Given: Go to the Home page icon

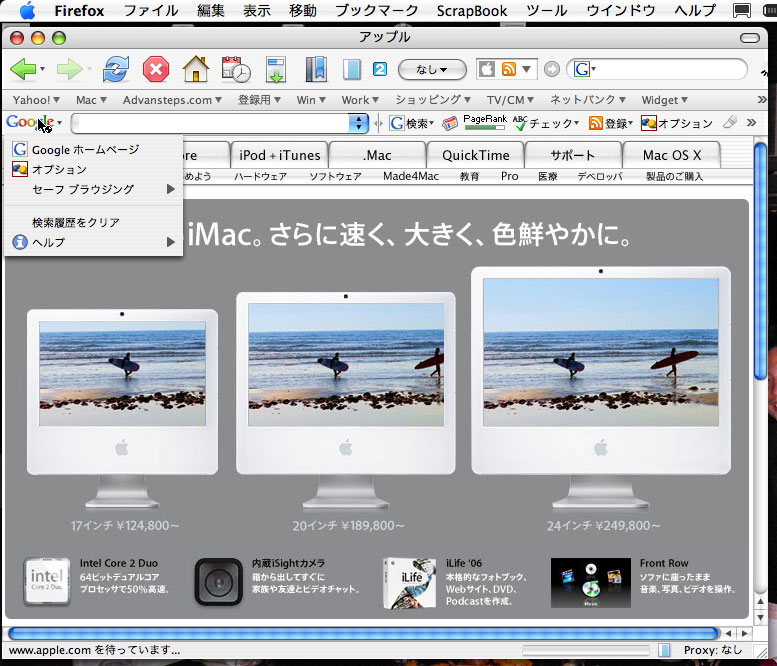Looking at the screenshot, I should [195, 70].
